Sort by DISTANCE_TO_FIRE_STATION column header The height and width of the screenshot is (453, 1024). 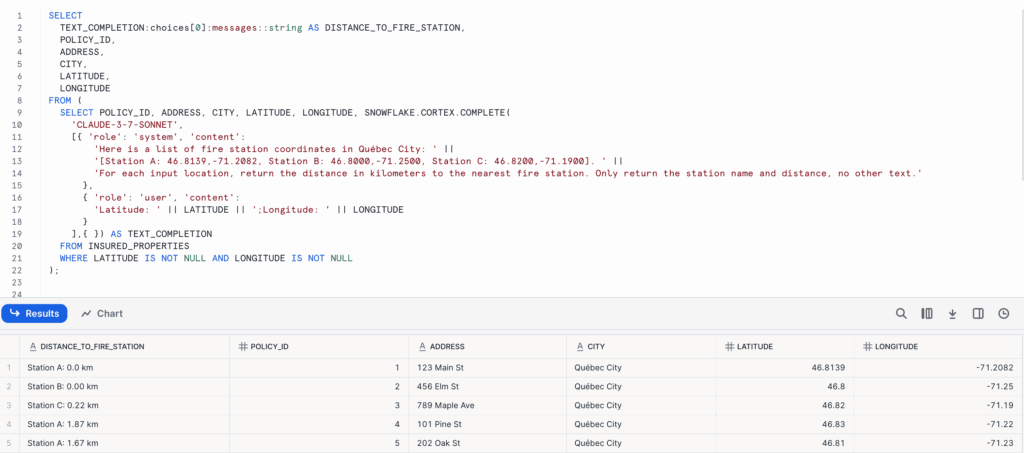(x=92, y=347)
